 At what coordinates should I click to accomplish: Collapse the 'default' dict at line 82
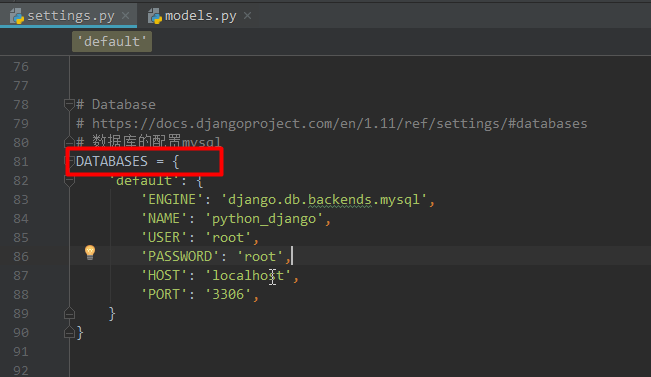coord(69,181)
